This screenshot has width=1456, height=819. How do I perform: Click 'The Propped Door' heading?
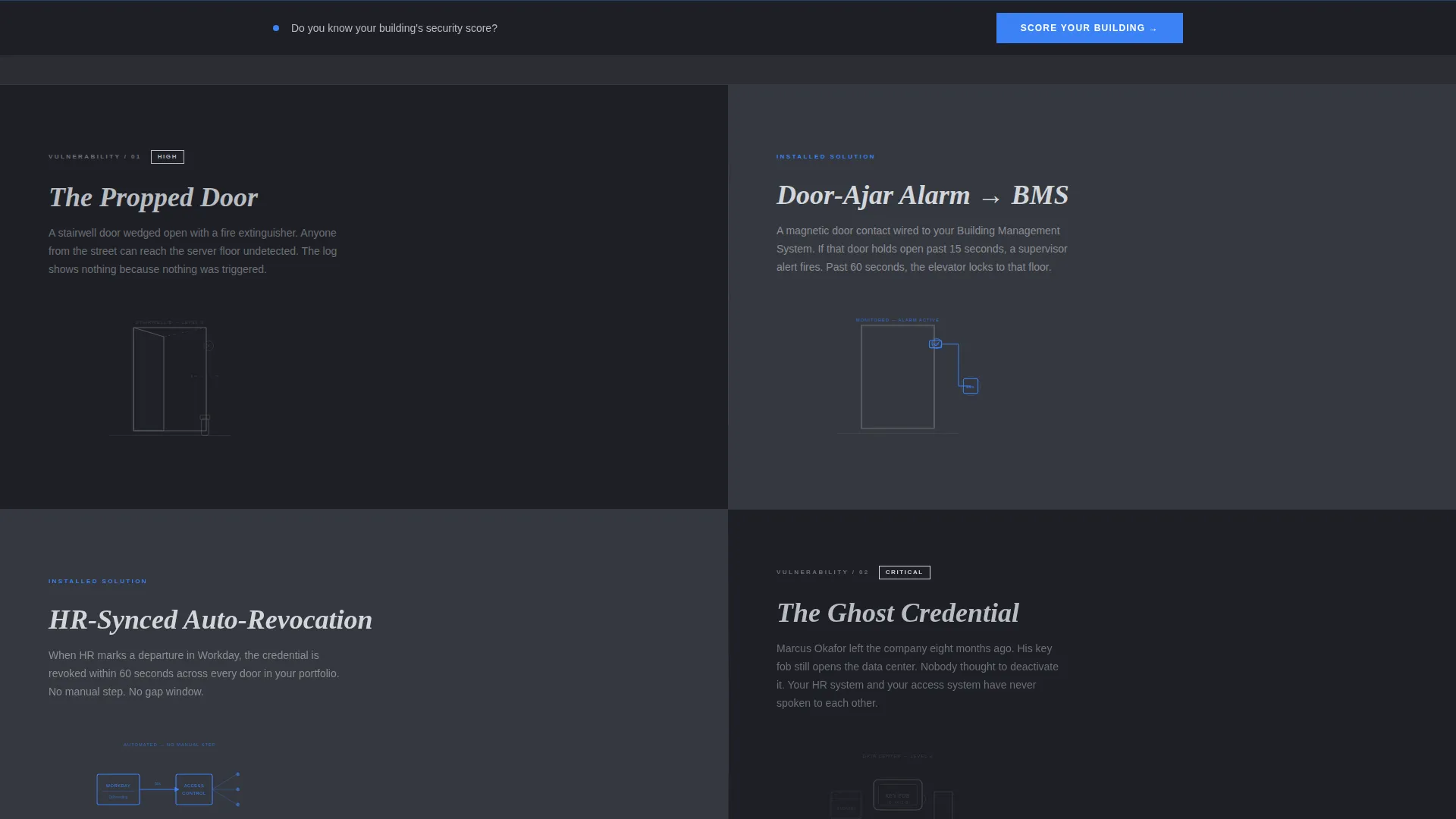[x=153, y=197]
